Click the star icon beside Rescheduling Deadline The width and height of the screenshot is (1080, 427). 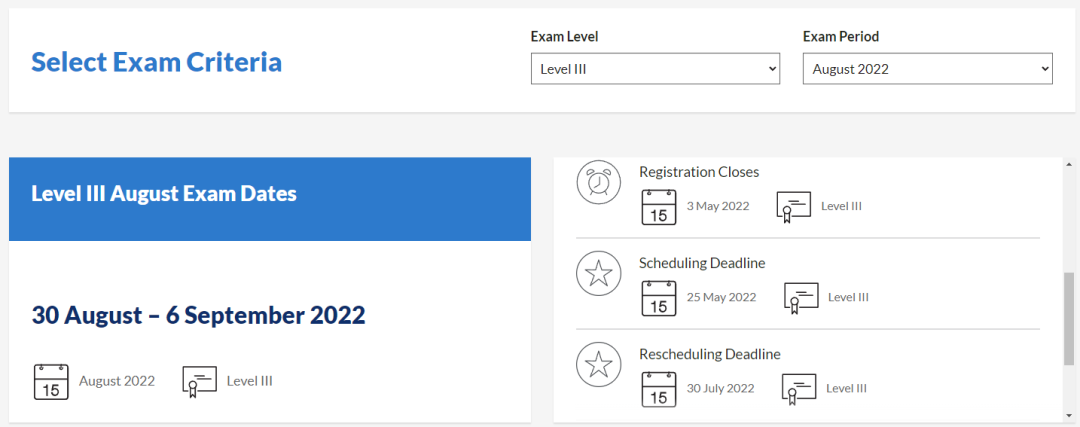click(598, 365)
